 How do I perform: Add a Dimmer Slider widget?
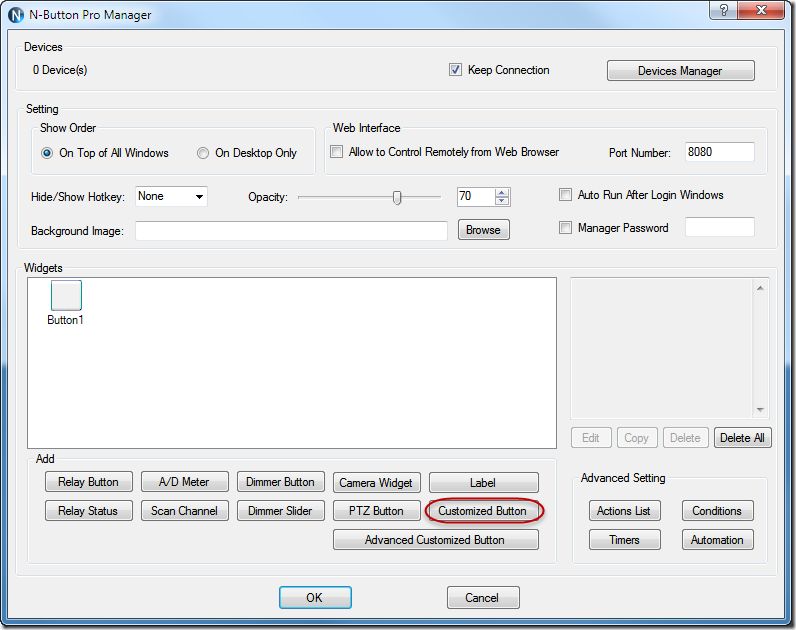click(280, 511)
